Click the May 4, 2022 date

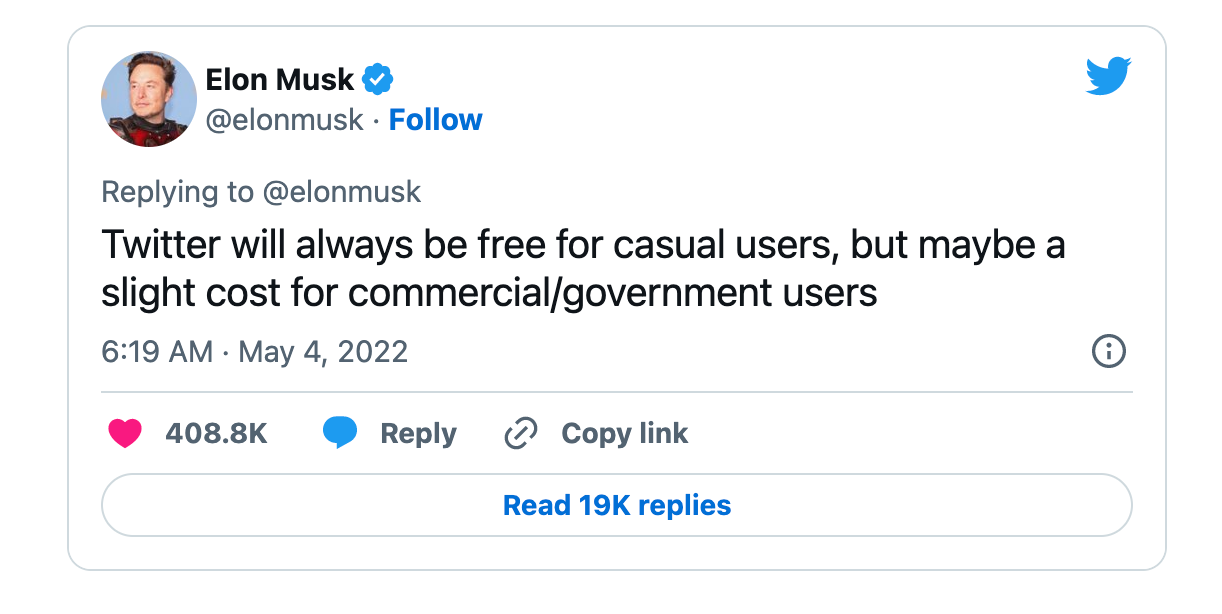point(323,352)
